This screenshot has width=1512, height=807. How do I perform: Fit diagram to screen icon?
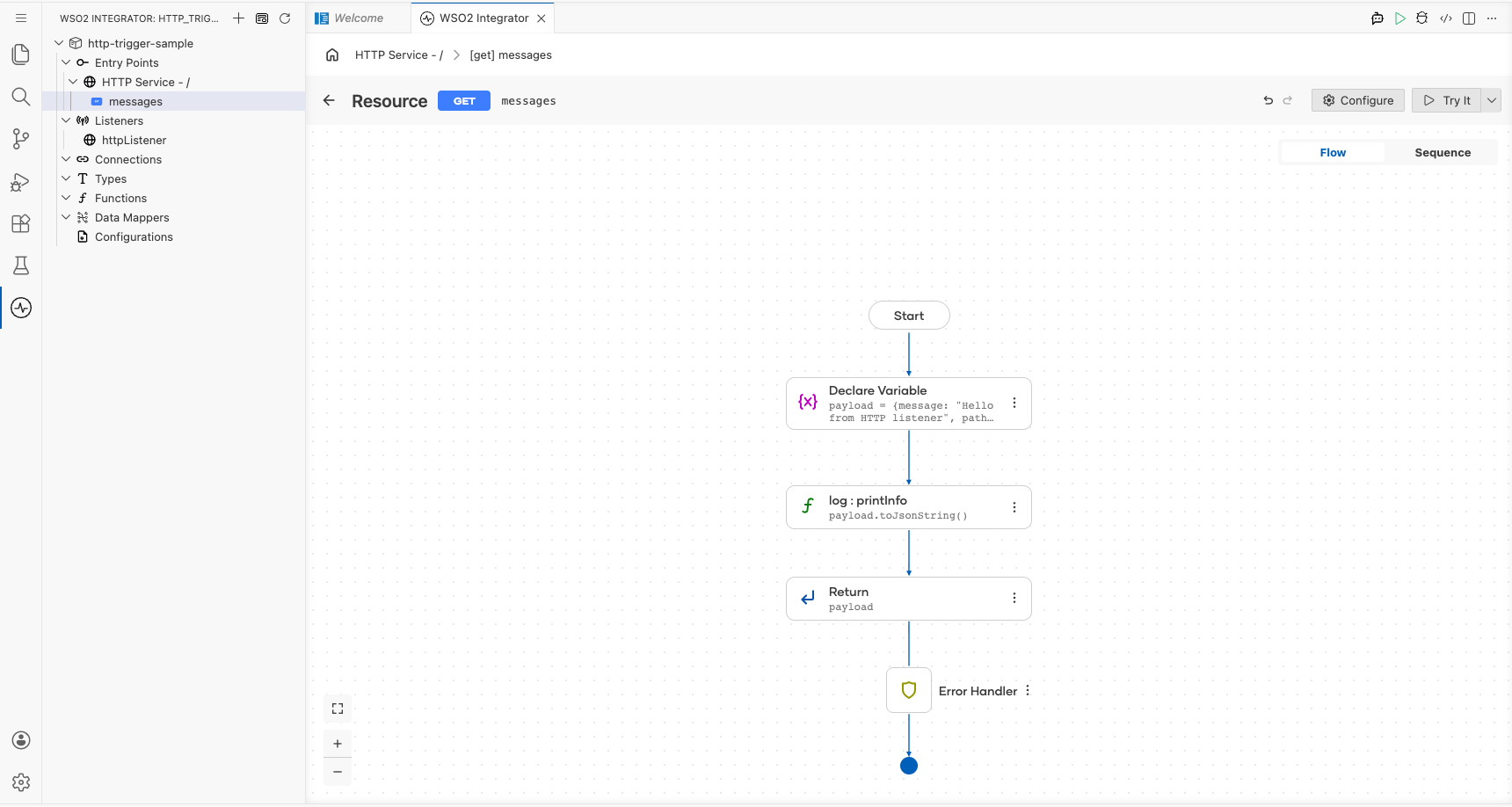tap(338, 709)
